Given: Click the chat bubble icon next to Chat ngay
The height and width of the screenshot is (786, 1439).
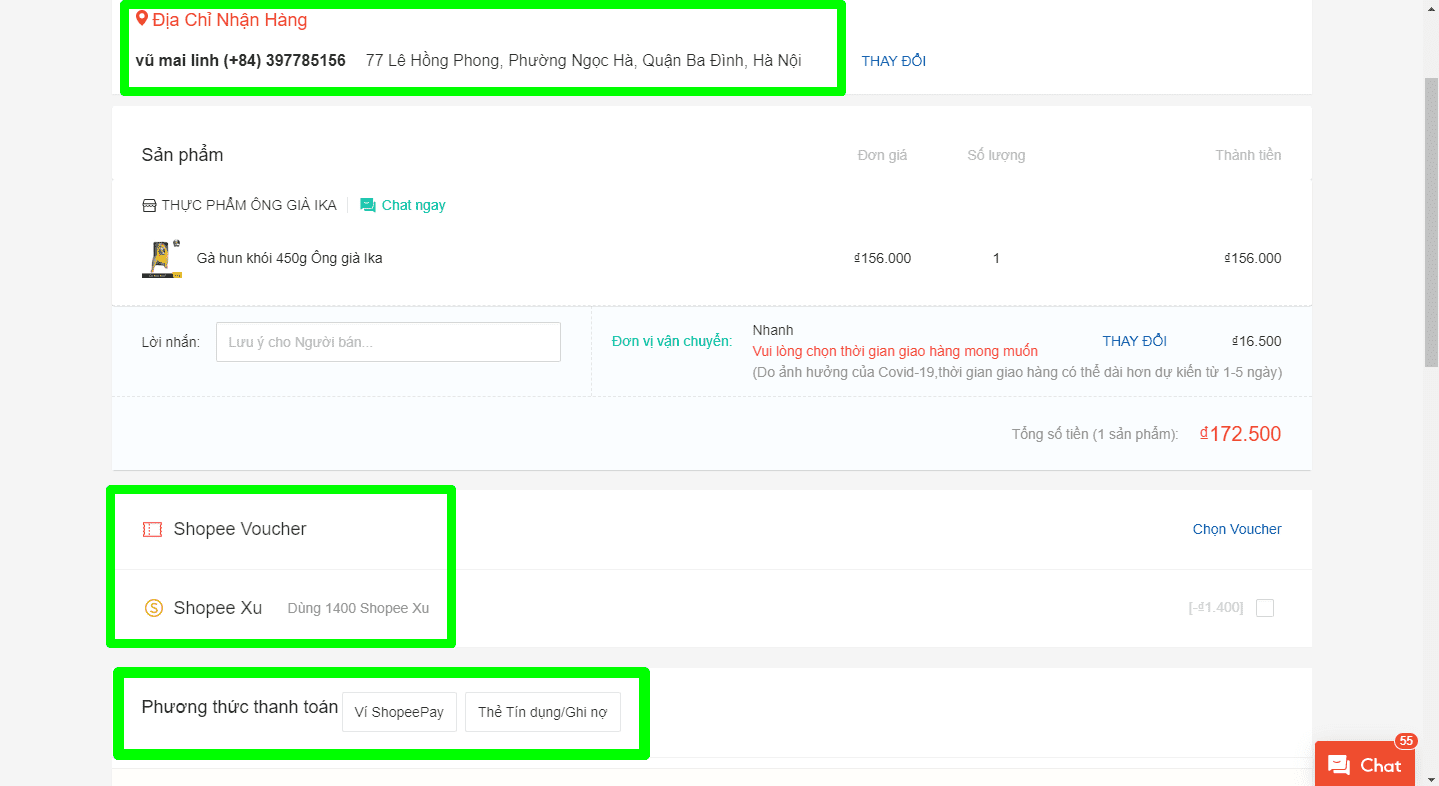Looking at the screenshot, I should pyautogui.click(x=368, y=205).
